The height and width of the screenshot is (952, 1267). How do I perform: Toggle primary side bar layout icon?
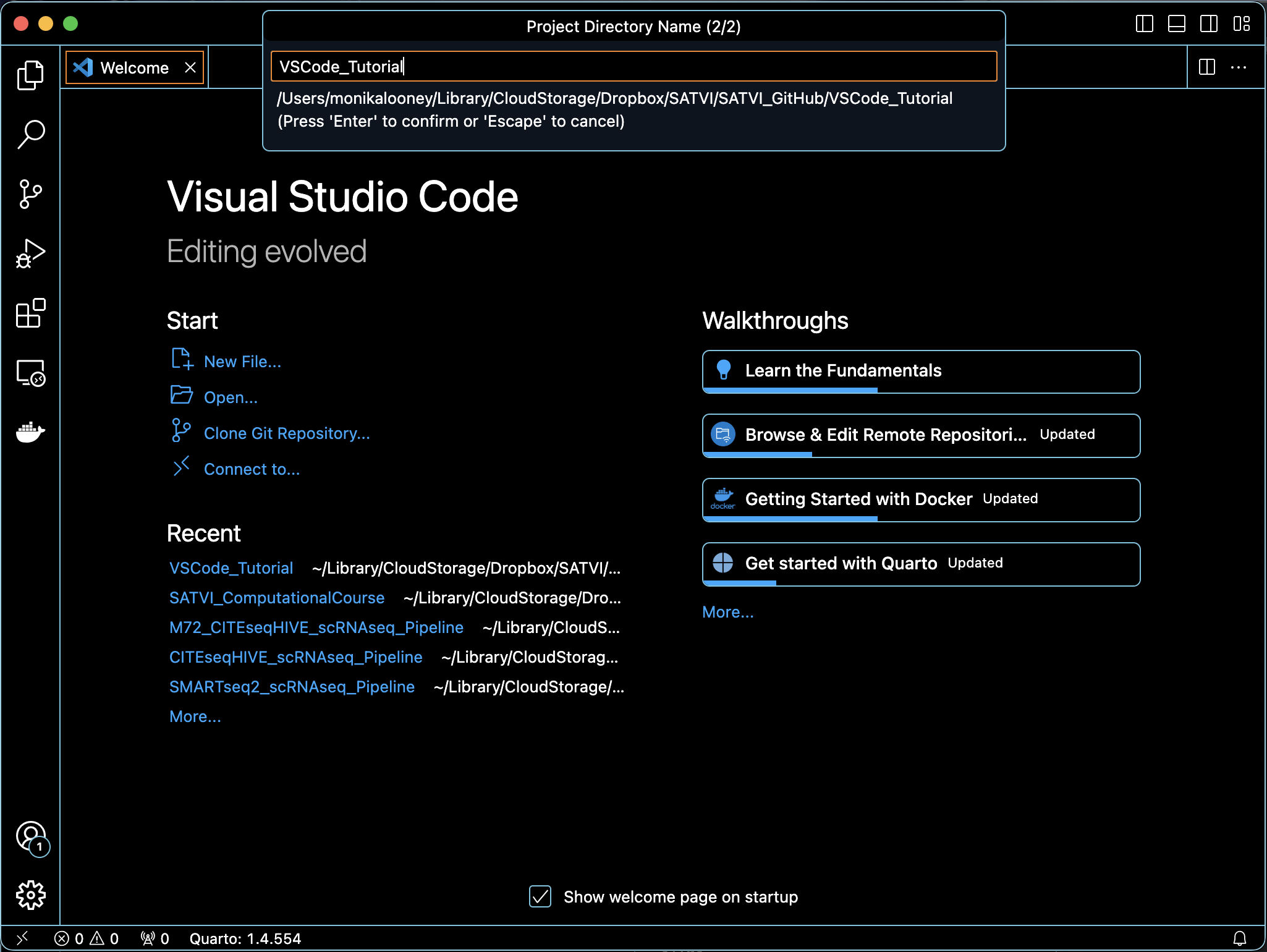1145,24
